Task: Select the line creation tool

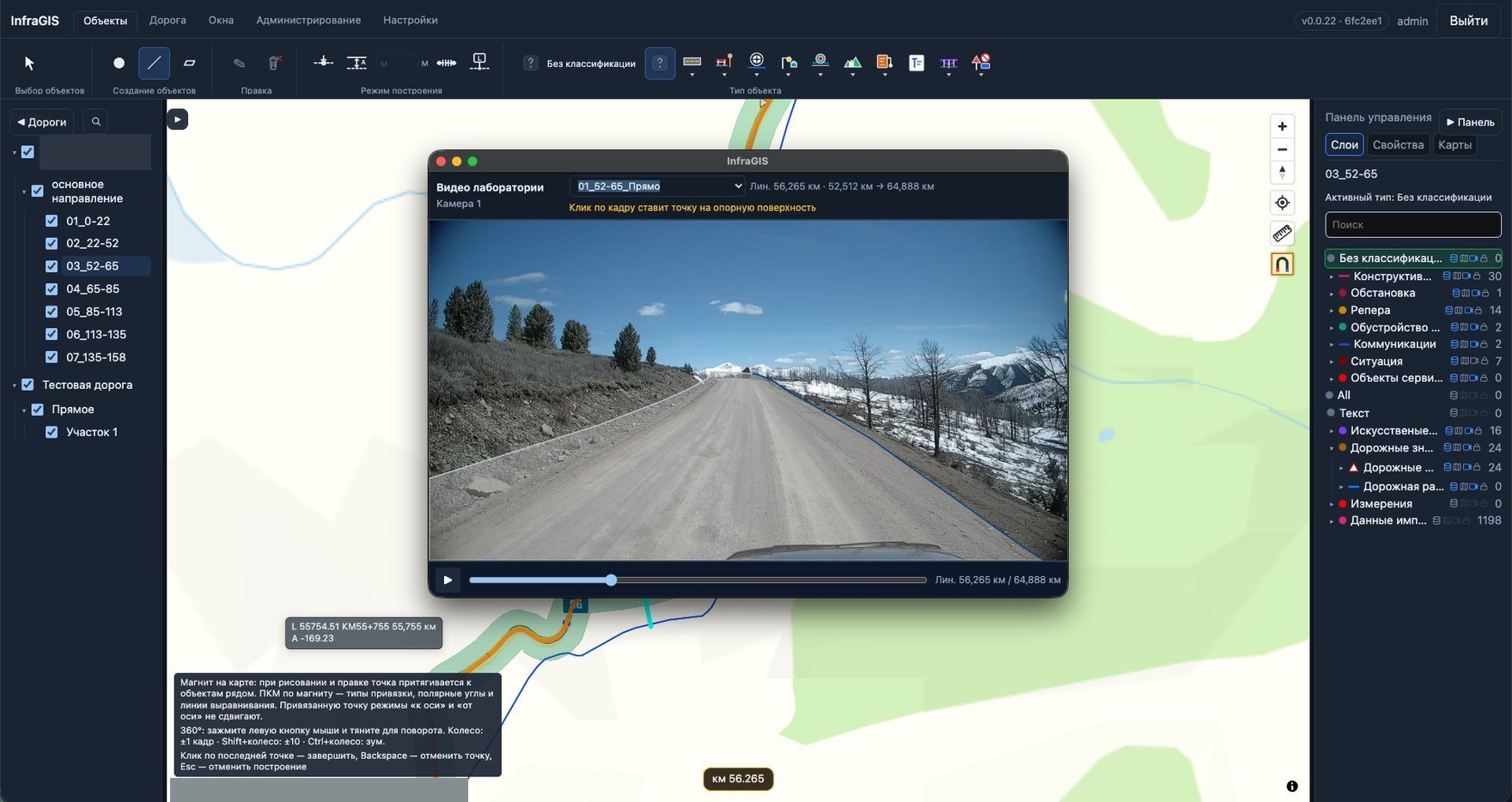Action: (154, 63)
